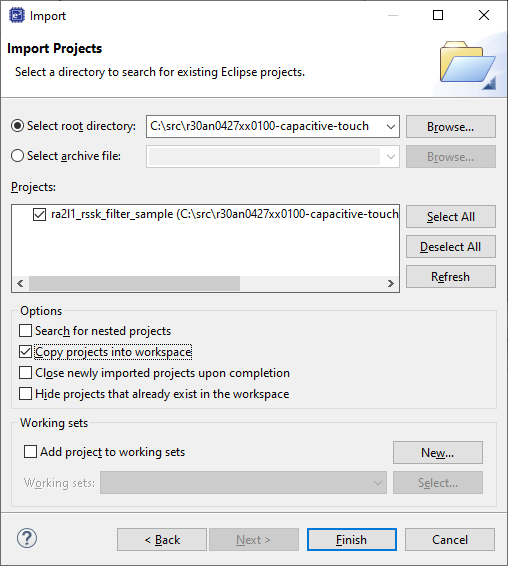Image resolution: width=508 pixels, height=567 pixels.
Task: Tick Hide projects that already exist option
Action: (25, 394)
